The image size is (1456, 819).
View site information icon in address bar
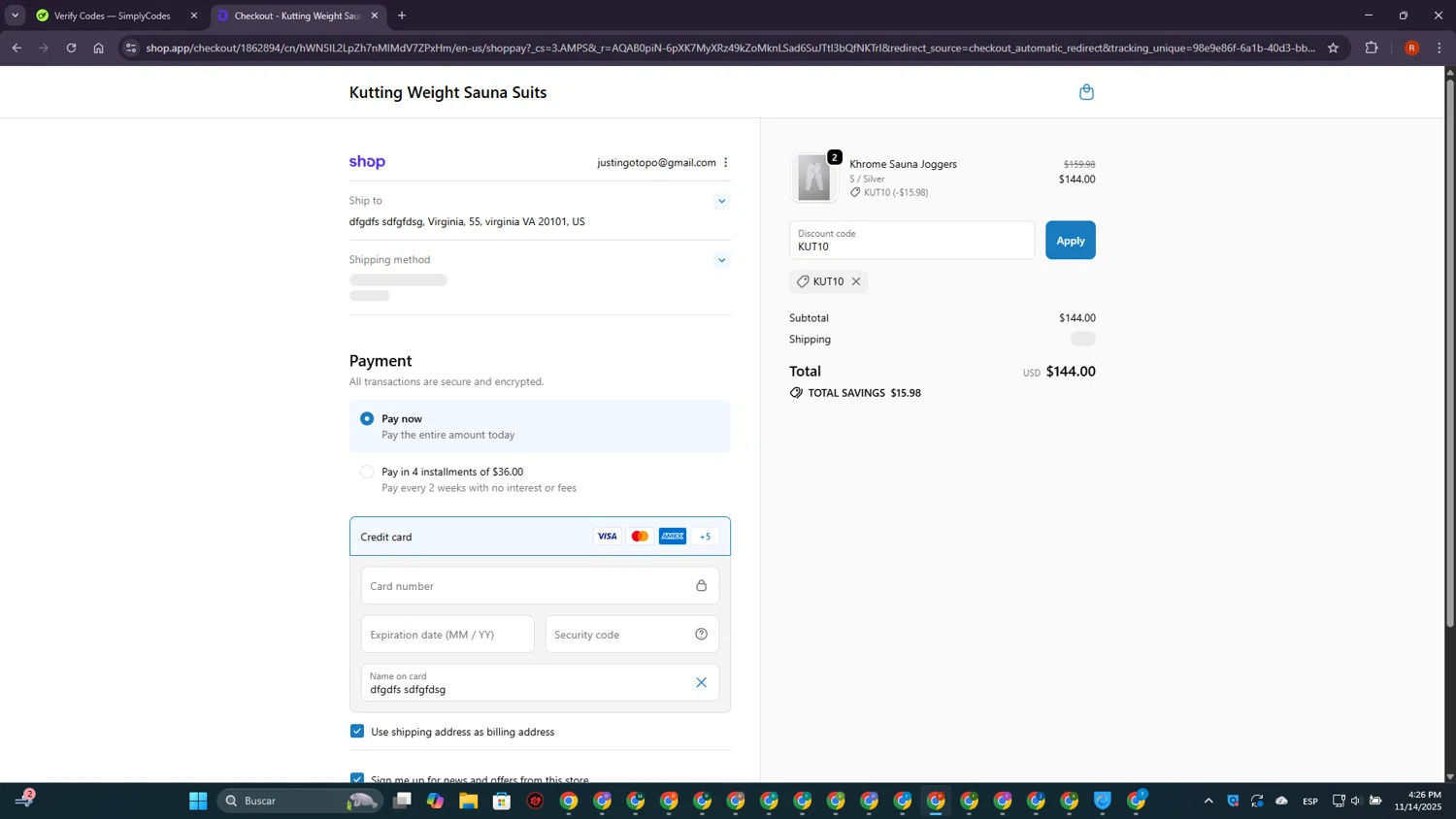[x=132, y=48]
